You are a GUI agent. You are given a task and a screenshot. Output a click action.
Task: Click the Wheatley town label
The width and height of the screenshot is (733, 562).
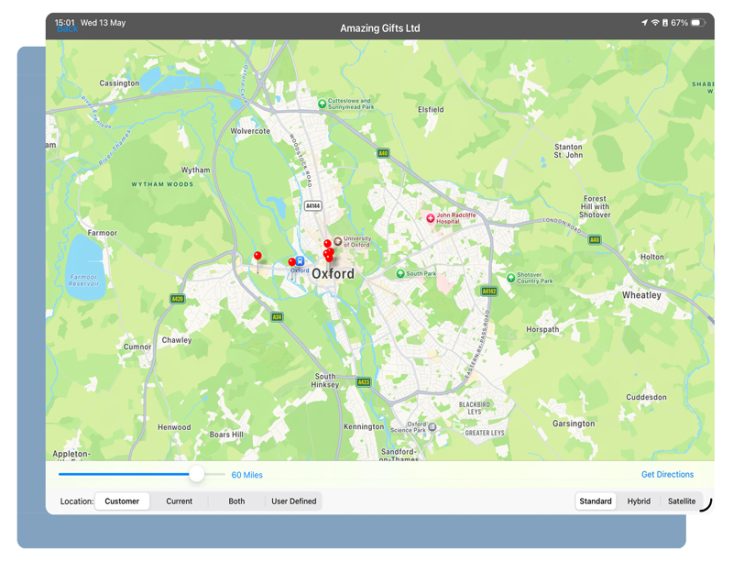click(641, 295)
